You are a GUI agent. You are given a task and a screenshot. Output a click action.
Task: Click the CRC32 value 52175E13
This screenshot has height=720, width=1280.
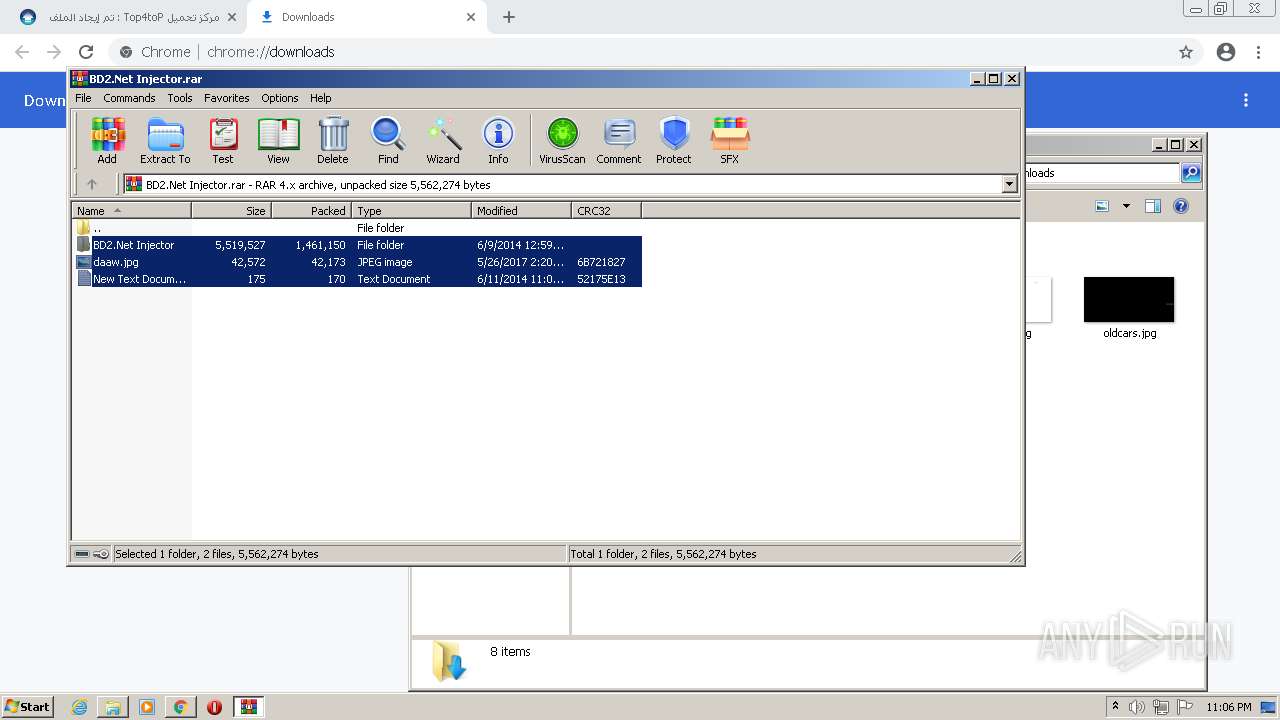point(601,279)
